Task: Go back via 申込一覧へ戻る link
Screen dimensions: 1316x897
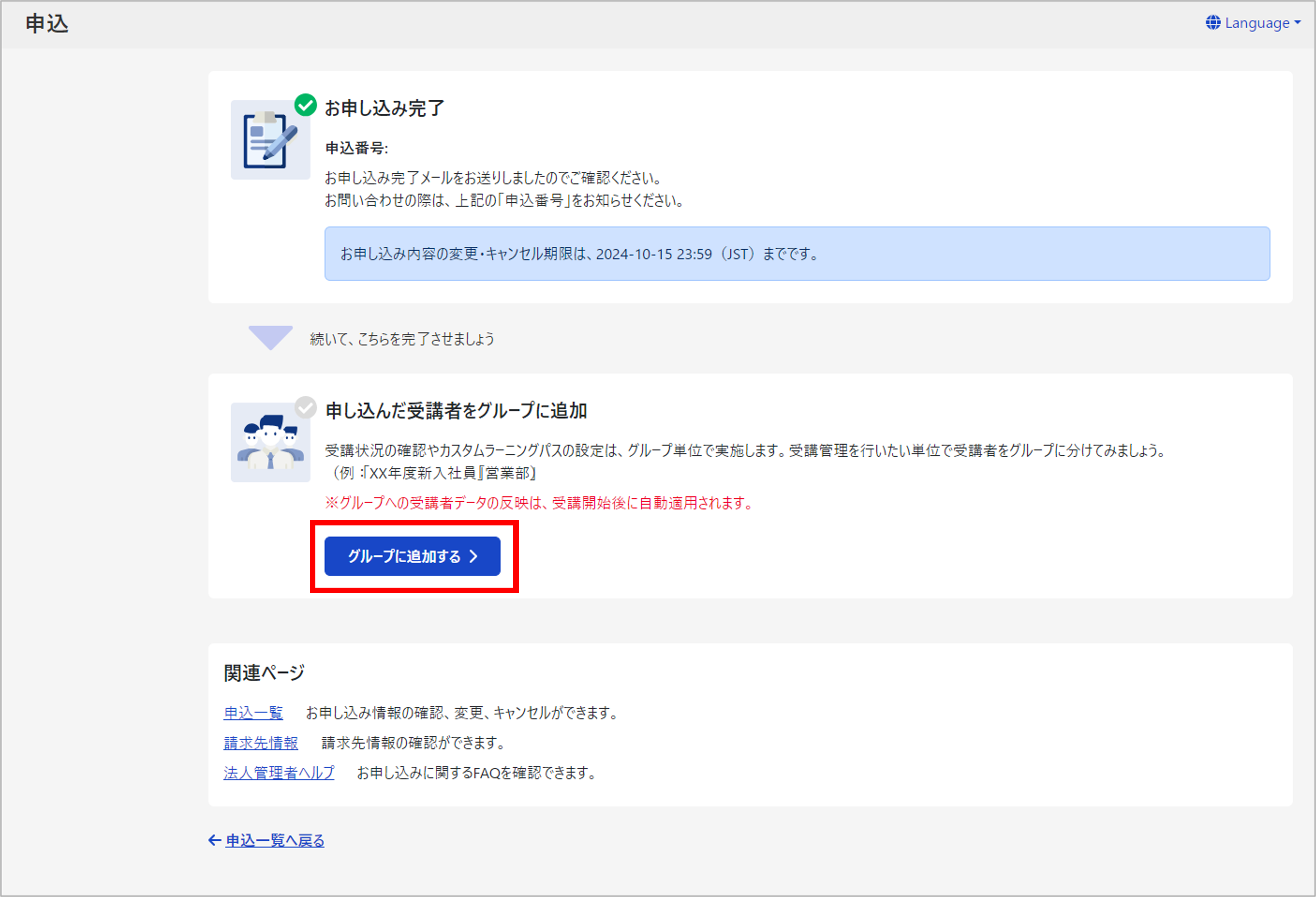Action: [275, 840]
